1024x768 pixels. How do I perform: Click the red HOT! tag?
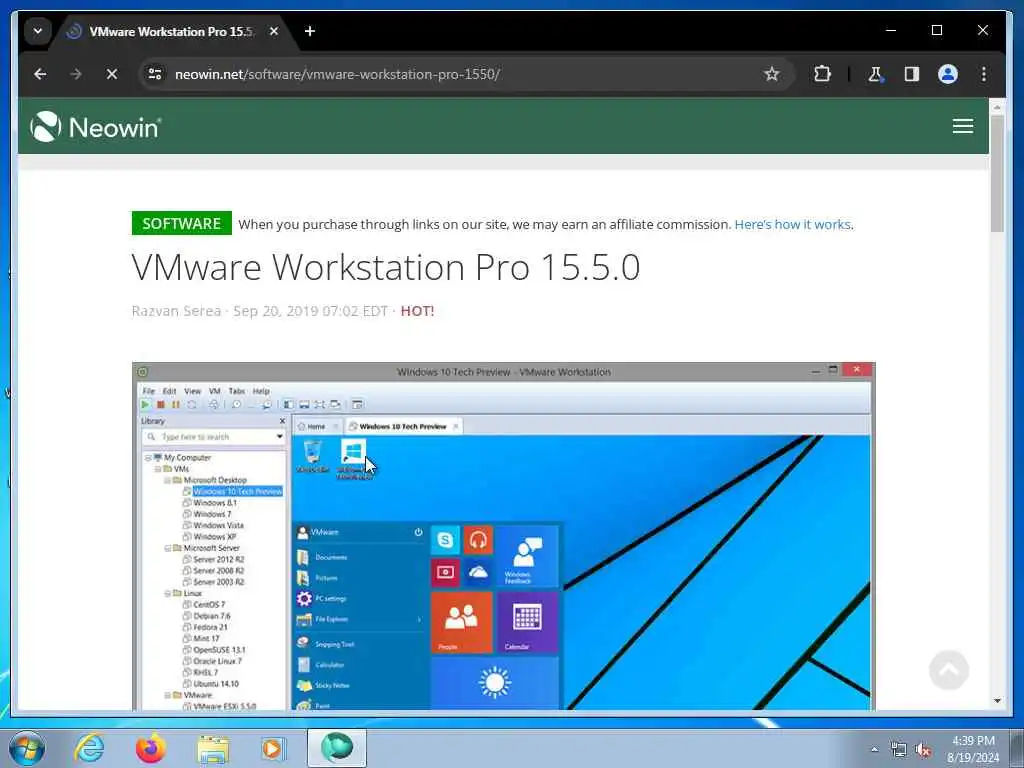pyautogui.click(x=417, y=311)
